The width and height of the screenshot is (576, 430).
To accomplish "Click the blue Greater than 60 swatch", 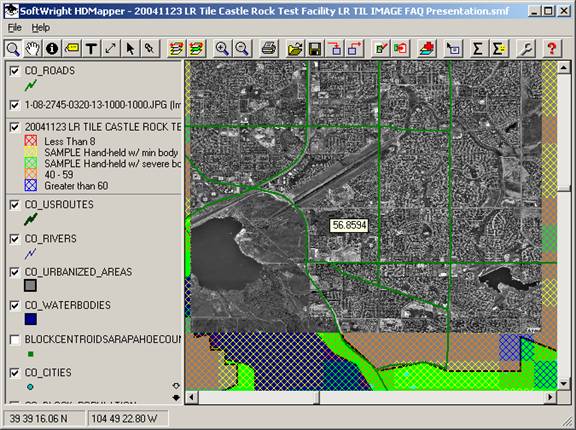I will pyautogui.click(x=30, y=185).
